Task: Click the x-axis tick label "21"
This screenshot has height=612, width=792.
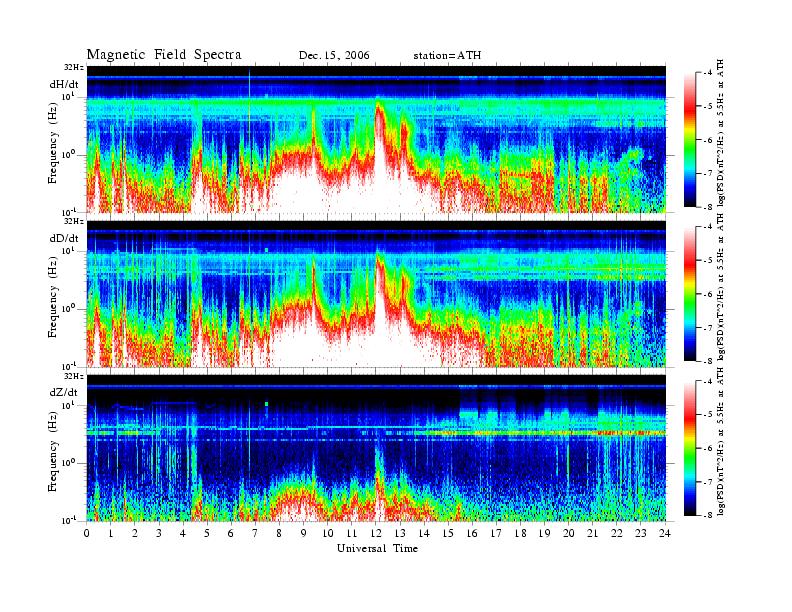Action: pos(593,534)
